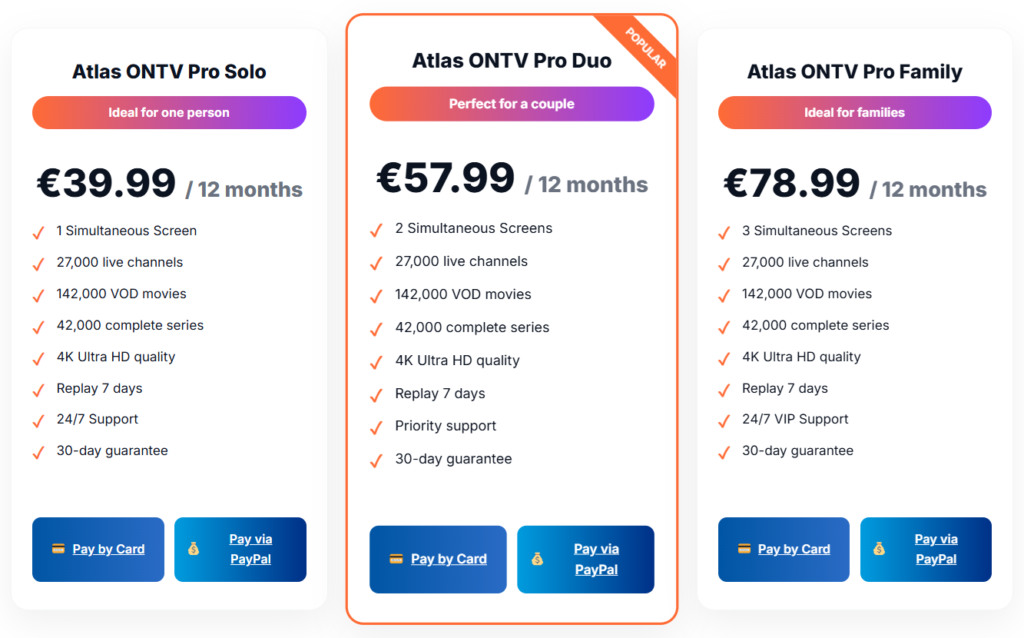Click checkmark beside 1 Simultaneous Screen
Viewport: 1024px width, 638px height.
[39, 232]
